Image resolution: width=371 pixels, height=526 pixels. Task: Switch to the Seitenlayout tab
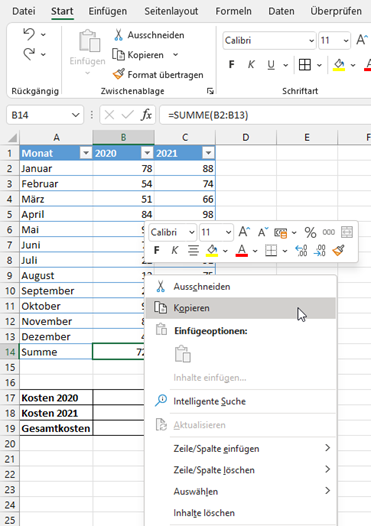coord(171,11)
